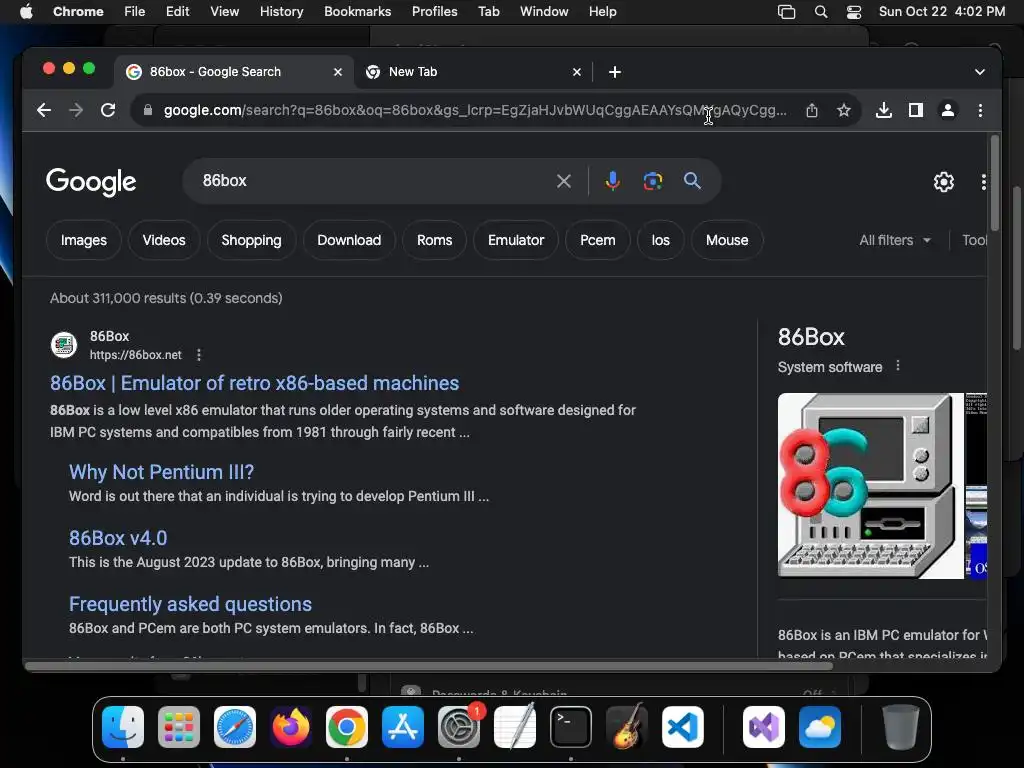The image size is (1024, 768).
Task: Open new tab with plus button
Action: 615,72
